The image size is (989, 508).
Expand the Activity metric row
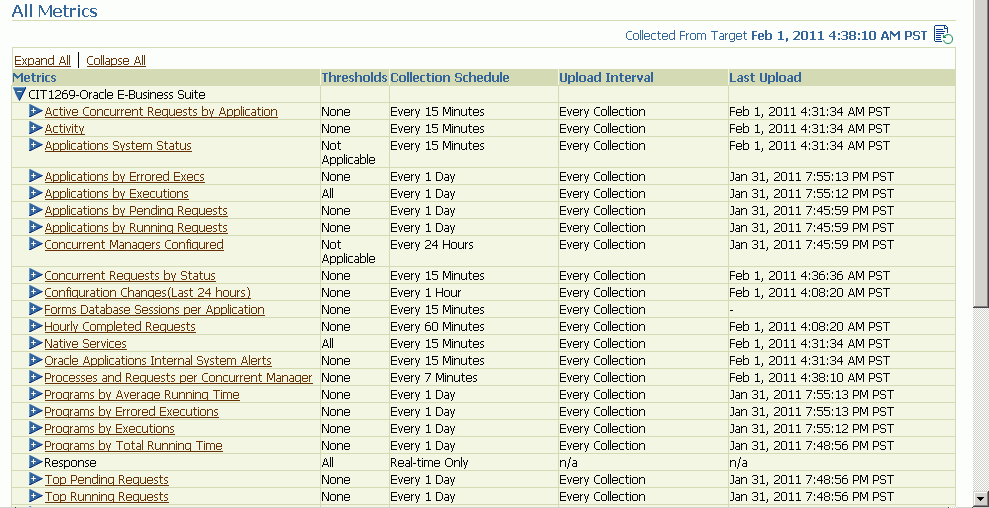36,128
